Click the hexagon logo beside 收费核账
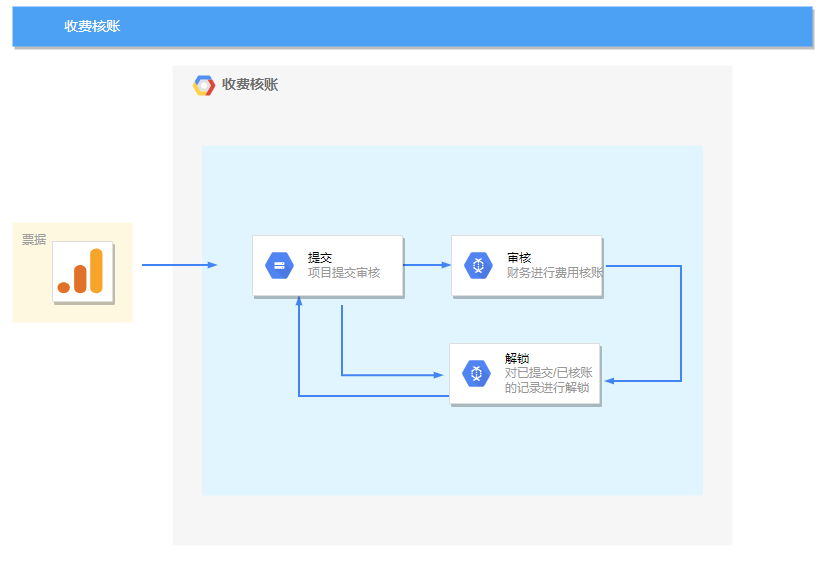The height and width of the screenshot is (564, 826). pyautogui.click(x=204, y=85)
